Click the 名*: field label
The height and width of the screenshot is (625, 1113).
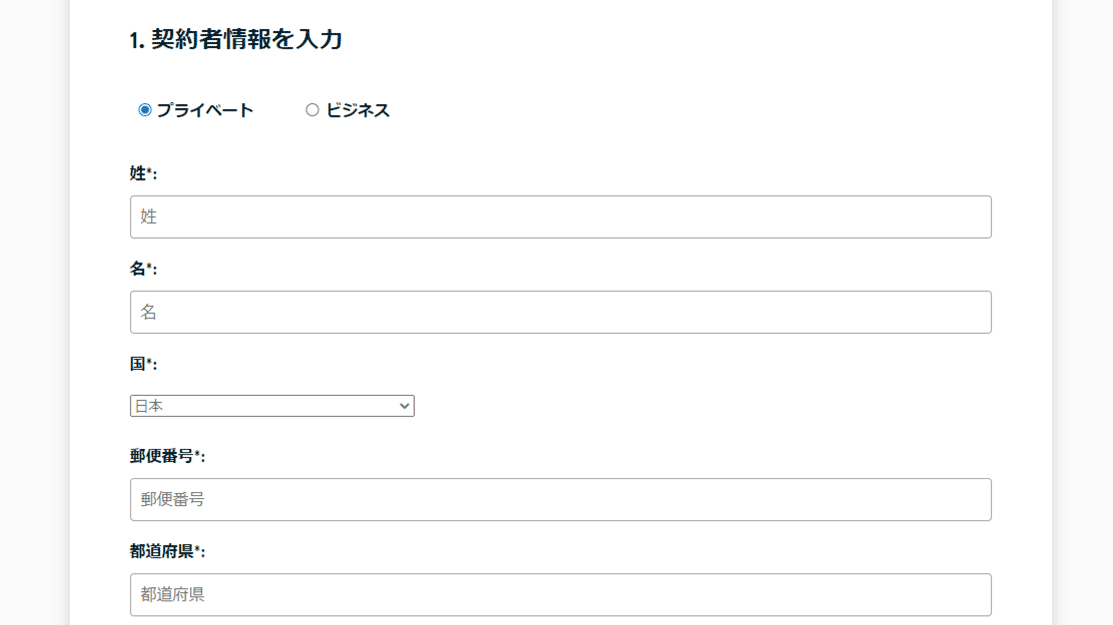pyautogui.click(x=143, y=269)
